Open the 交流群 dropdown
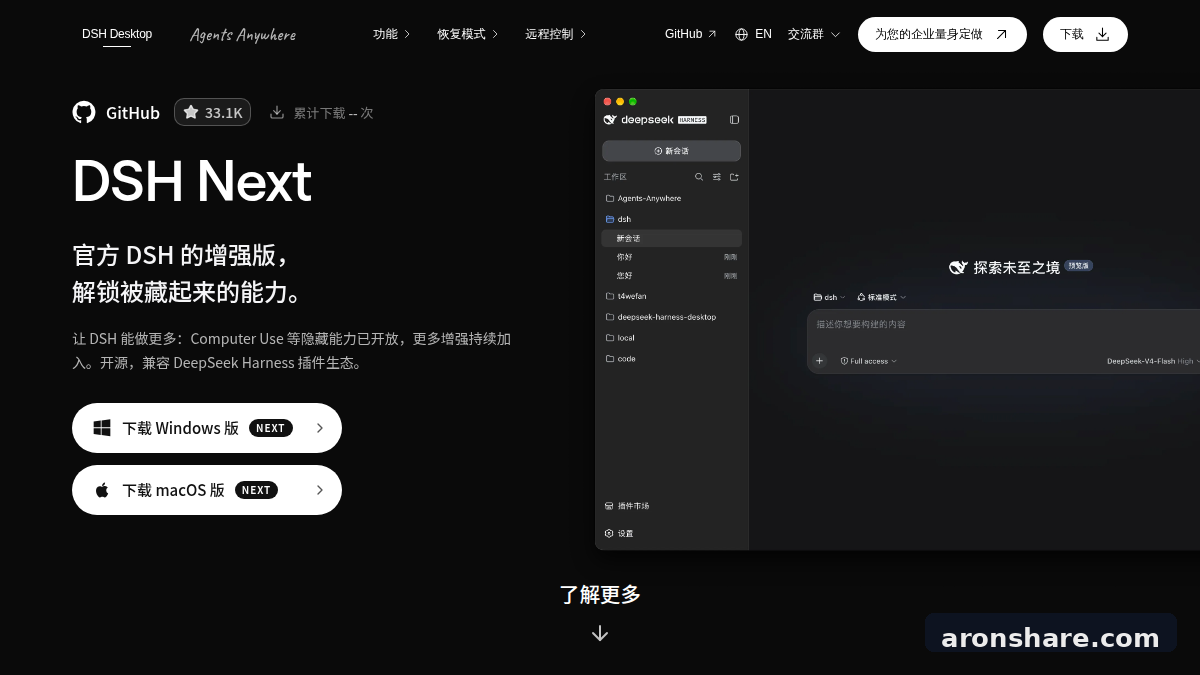Screen dimensions: 1200x675 813,34
